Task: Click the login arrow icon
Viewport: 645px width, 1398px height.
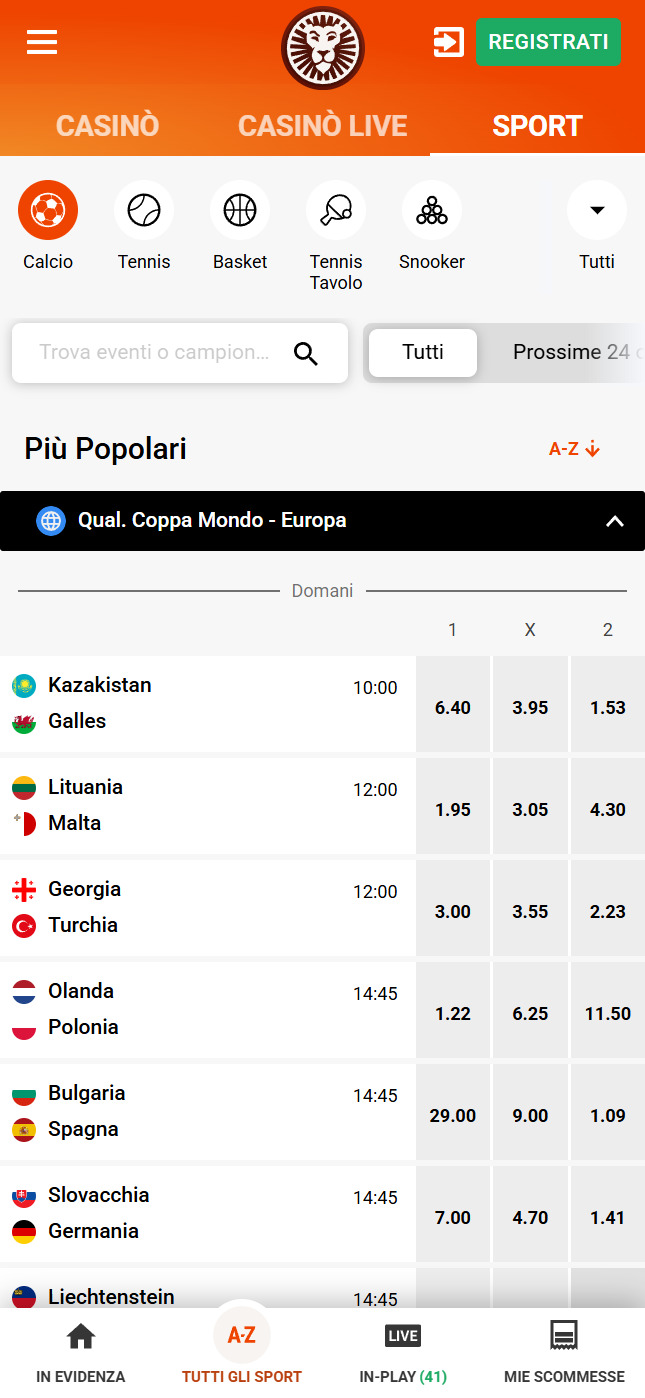Action: [x=448, y=42]
